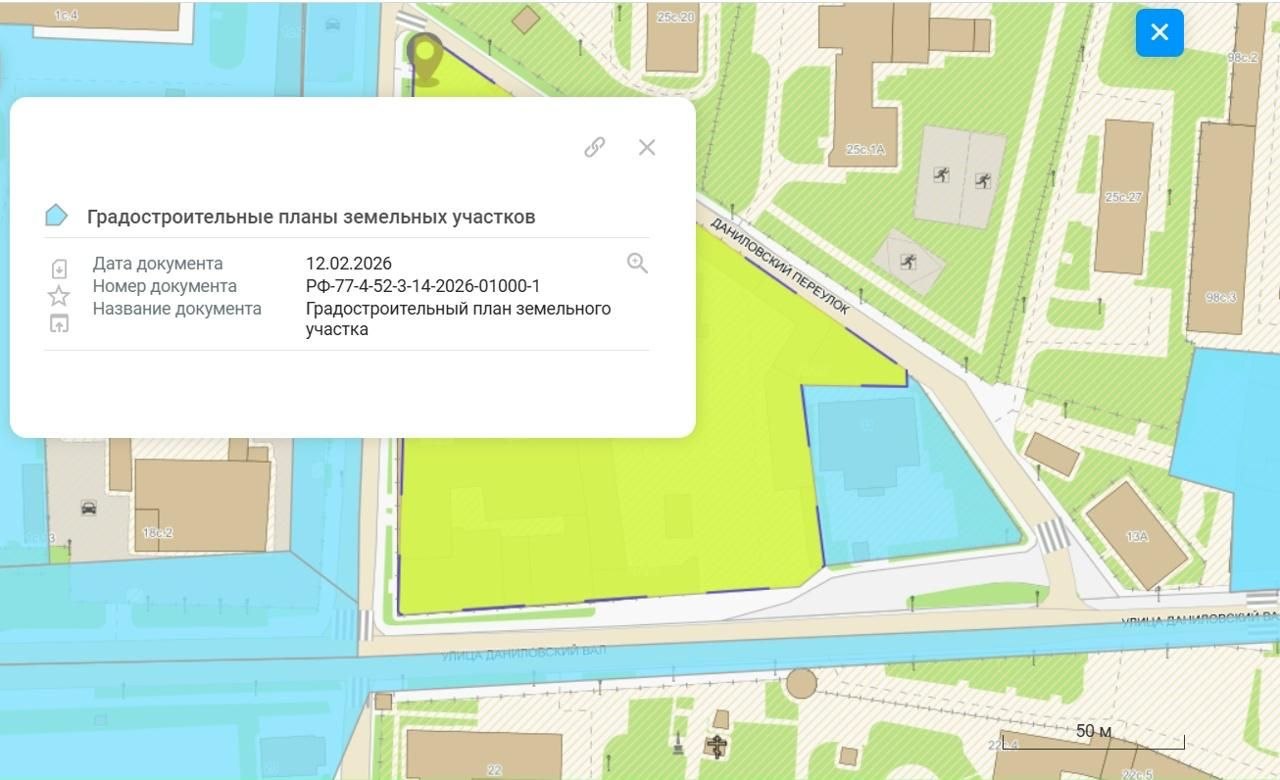Close the land plot info popup

click(x=647, y=147)
